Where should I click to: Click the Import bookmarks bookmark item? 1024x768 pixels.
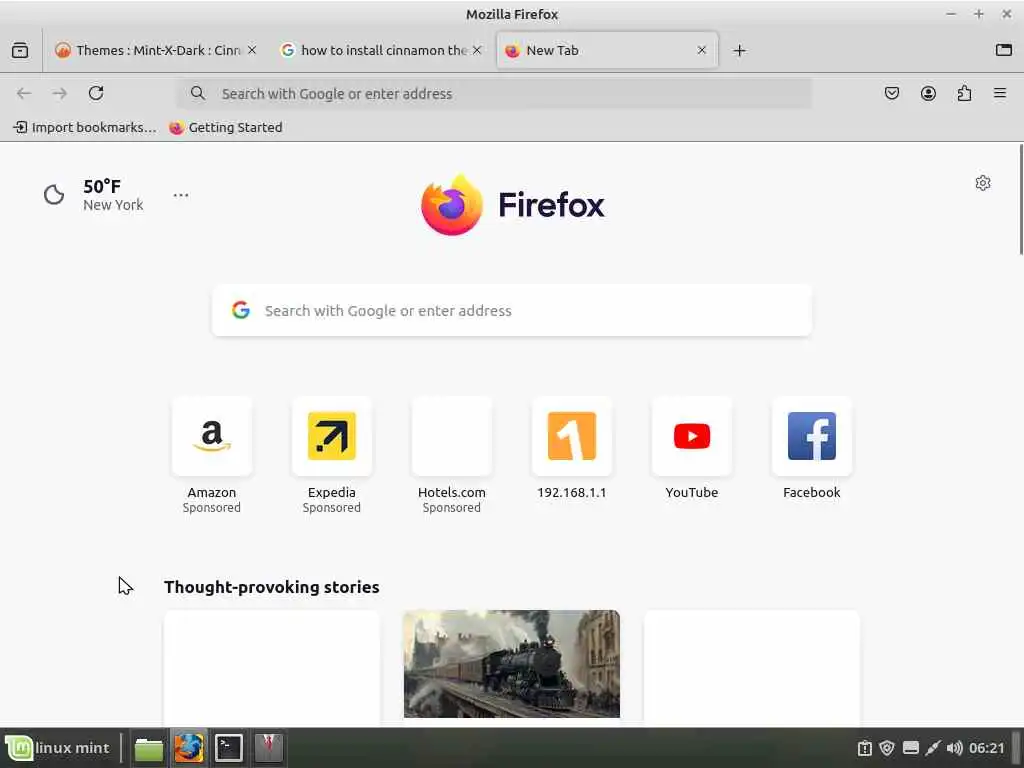coord(85,127)
